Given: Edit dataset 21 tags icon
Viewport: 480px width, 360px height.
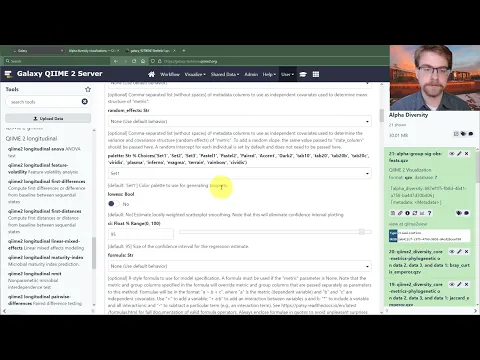Looking at the screenshot, I should pos(459,213).
